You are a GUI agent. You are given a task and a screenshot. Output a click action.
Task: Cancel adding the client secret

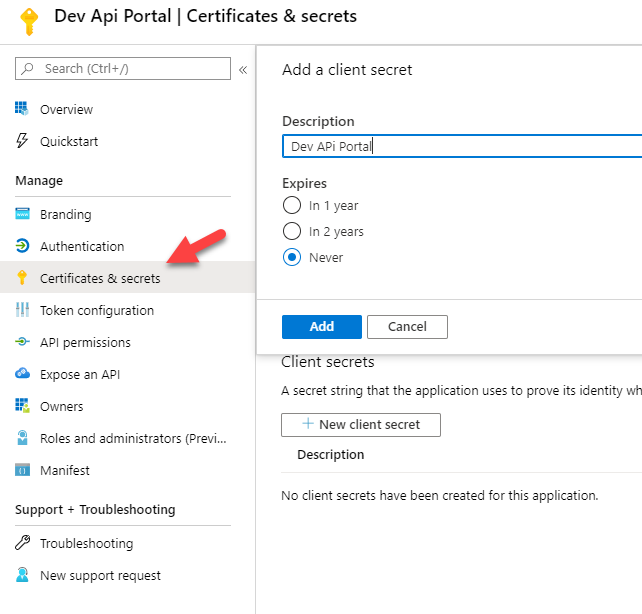(407, 327)
